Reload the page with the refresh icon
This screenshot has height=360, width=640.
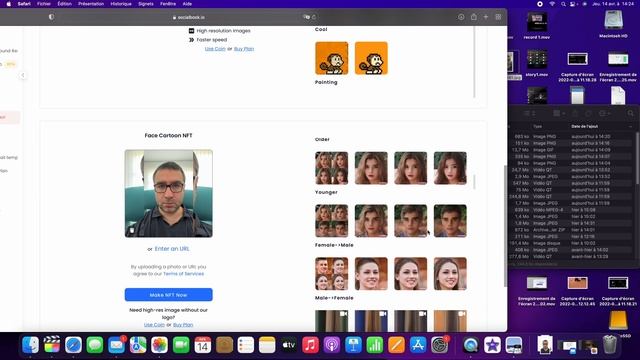[x=314, y=17]
